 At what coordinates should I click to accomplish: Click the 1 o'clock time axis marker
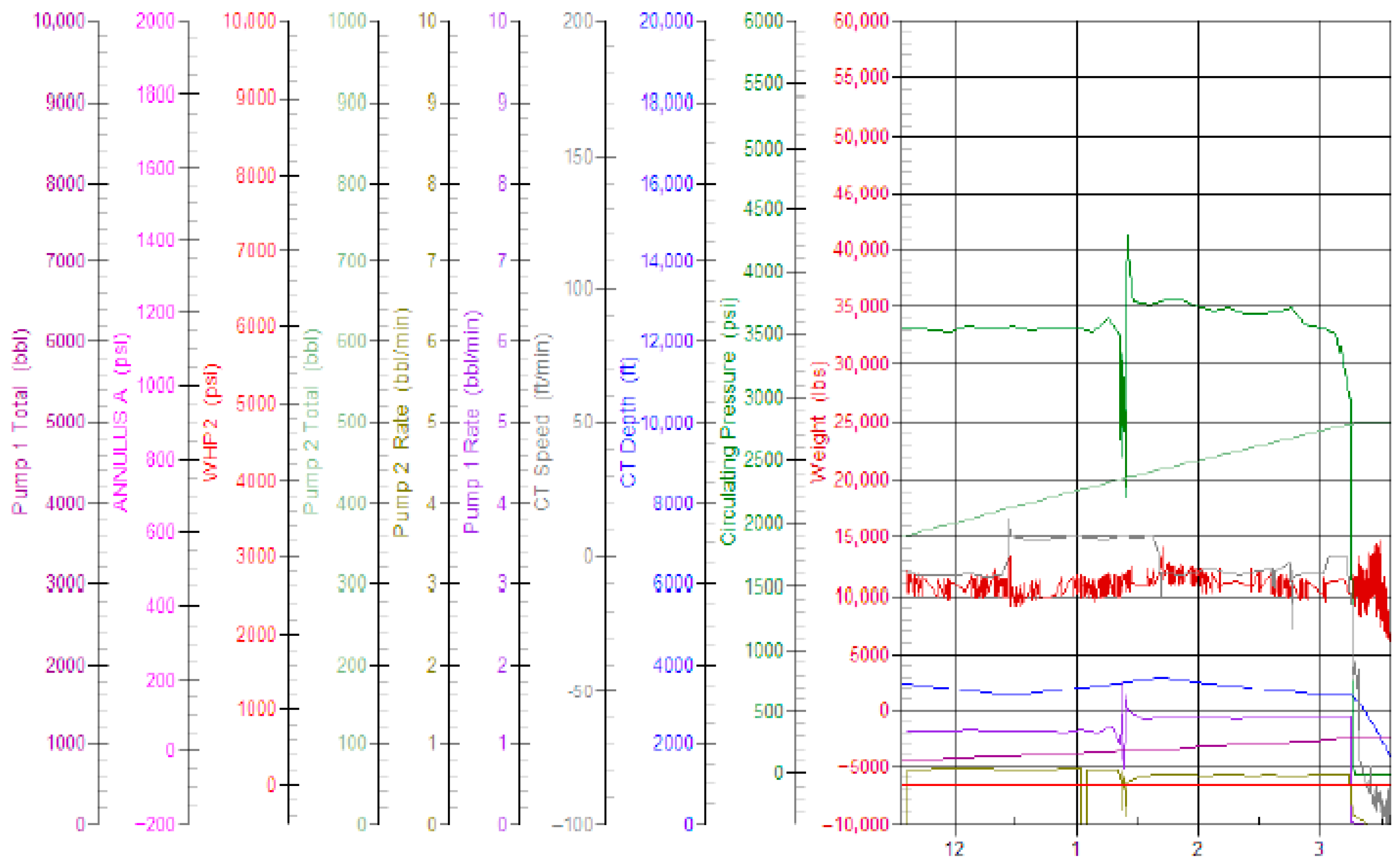coord(1075,848)
